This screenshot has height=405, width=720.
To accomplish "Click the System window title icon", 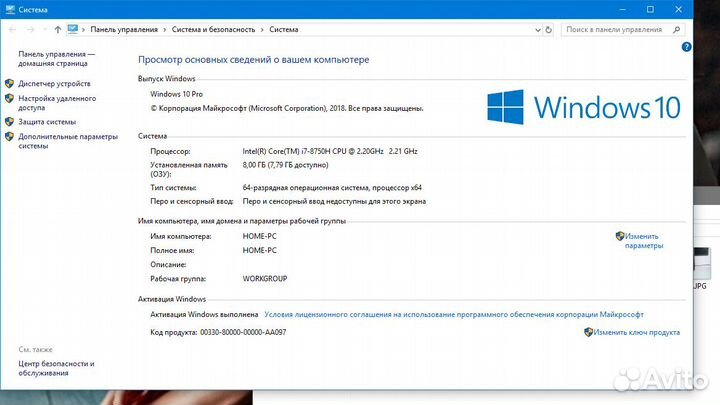I will pos(10,9).
